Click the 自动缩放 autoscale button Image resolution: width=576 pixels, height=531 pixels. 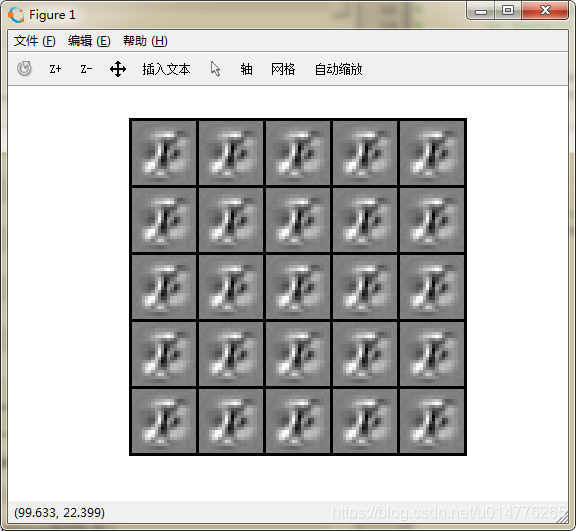click(338, 69)
